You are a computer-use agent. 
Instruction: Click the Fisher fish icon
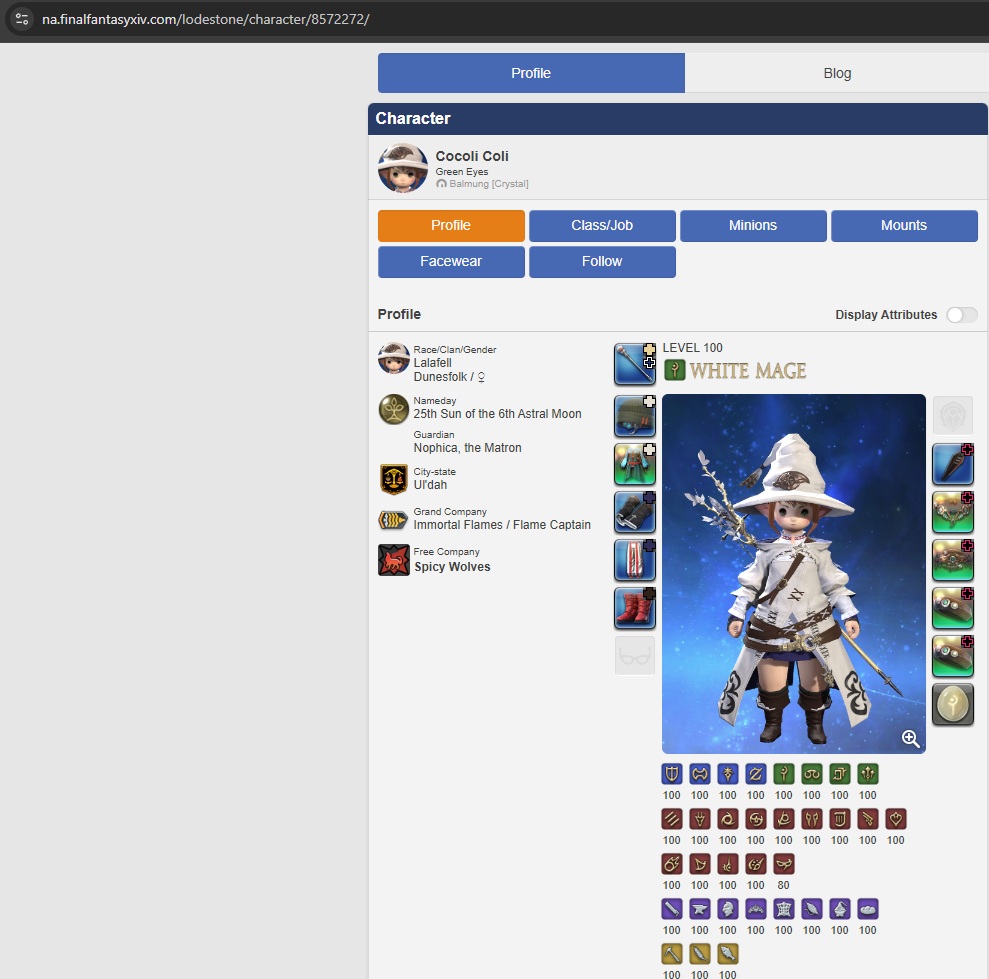click(x=728, y=954)
